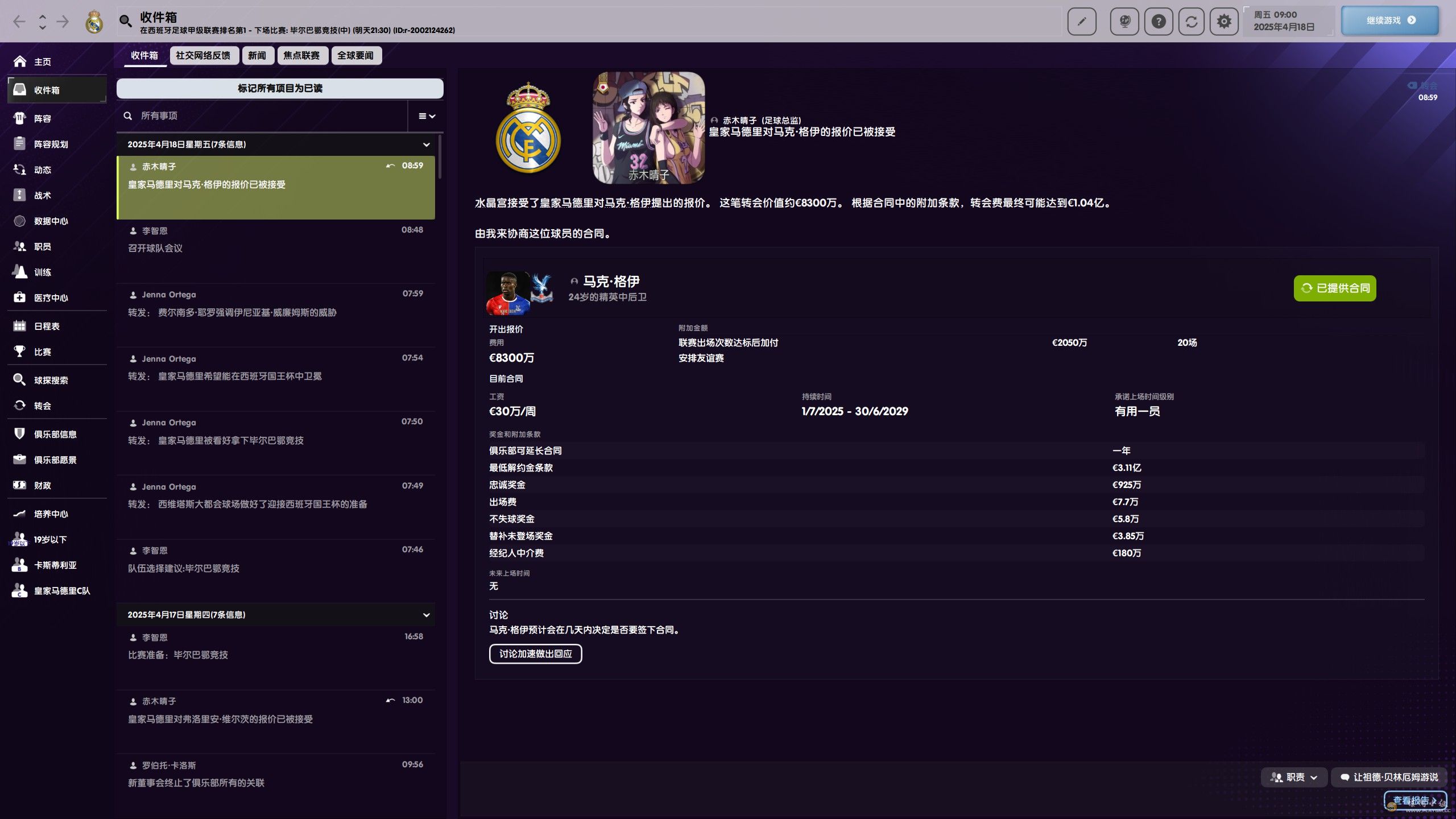Switch to the 收件箱 tab
The image size is (1456, 819).
click(x=144, y=55)
